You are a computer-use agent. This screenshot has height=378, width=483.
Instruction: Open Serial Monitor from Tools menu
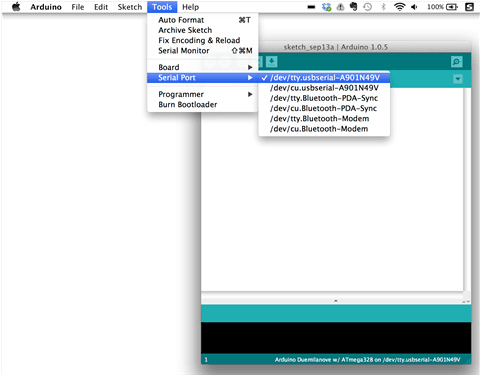[202, 51]
